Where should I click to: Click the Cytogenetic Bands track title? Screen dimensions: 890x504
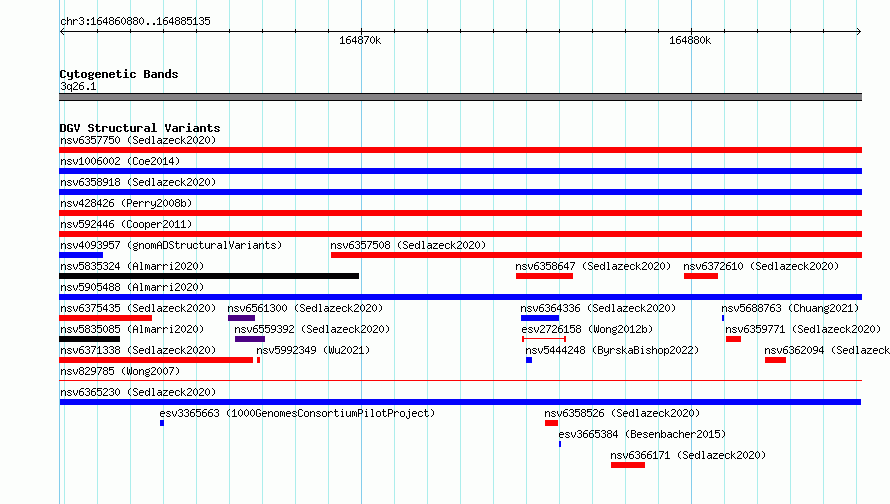[x=119, y=74]
